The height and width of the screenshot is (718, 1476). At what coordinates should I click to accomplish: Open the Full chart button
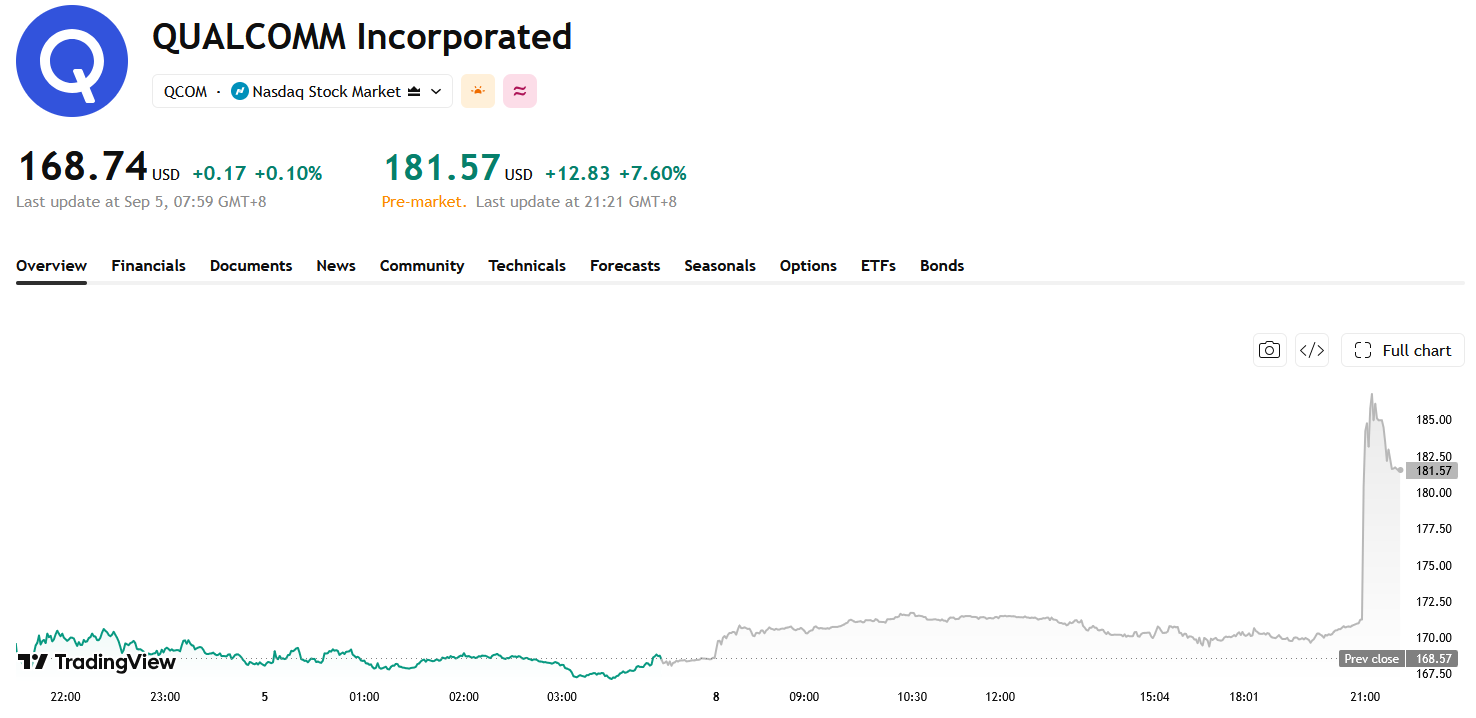[1403, 350]
